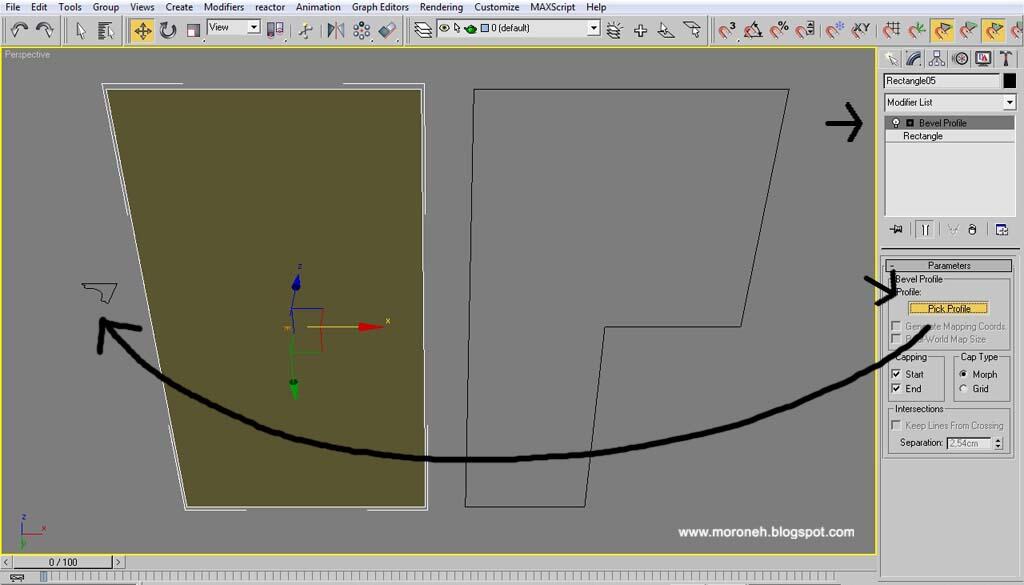Open the Display panel tab
Viewport: 1024px width, 585px height.
[982, 59]
